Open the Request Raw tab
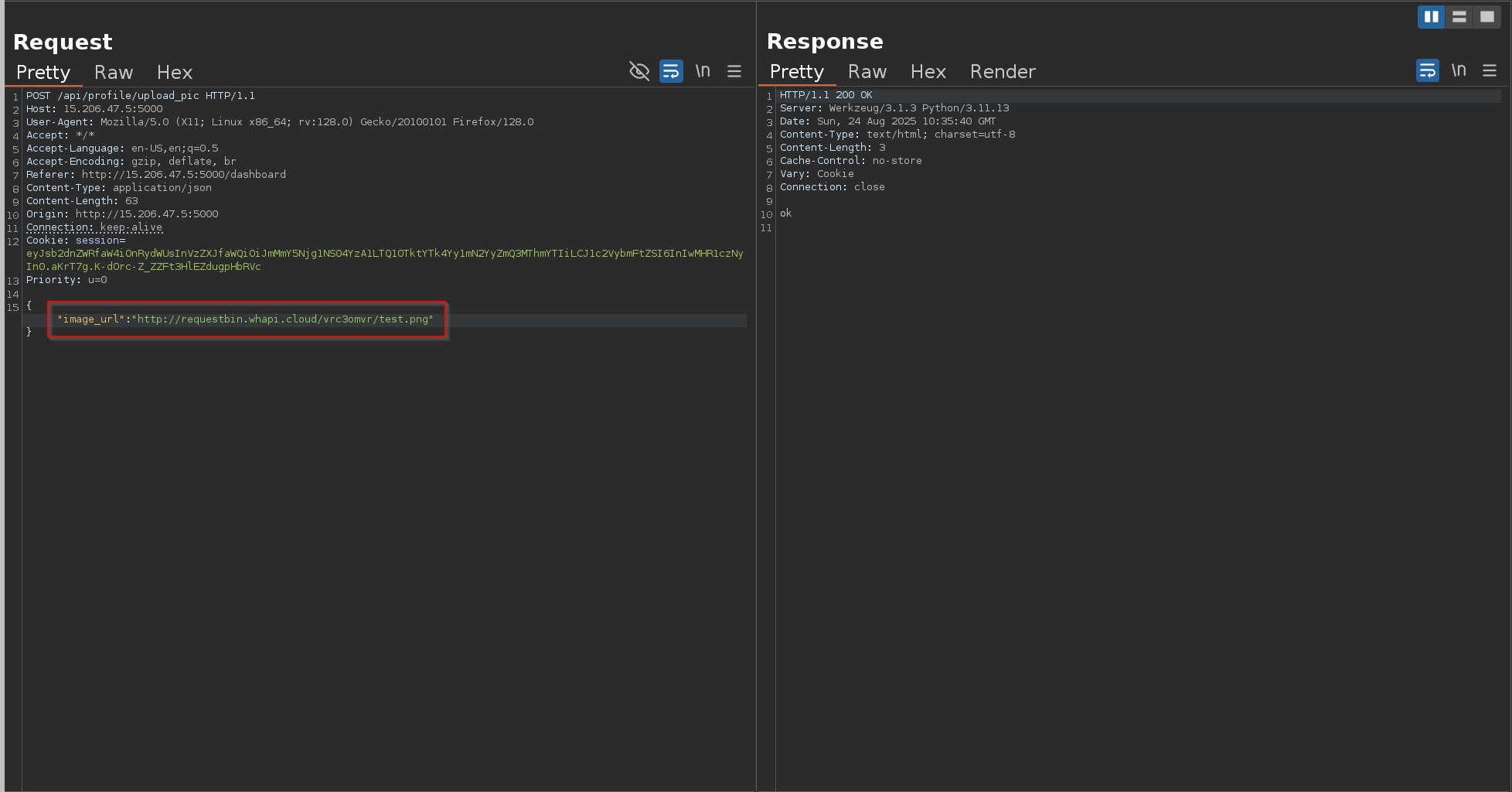Viewport: 1512px width, 792px height. click(114, 73)
